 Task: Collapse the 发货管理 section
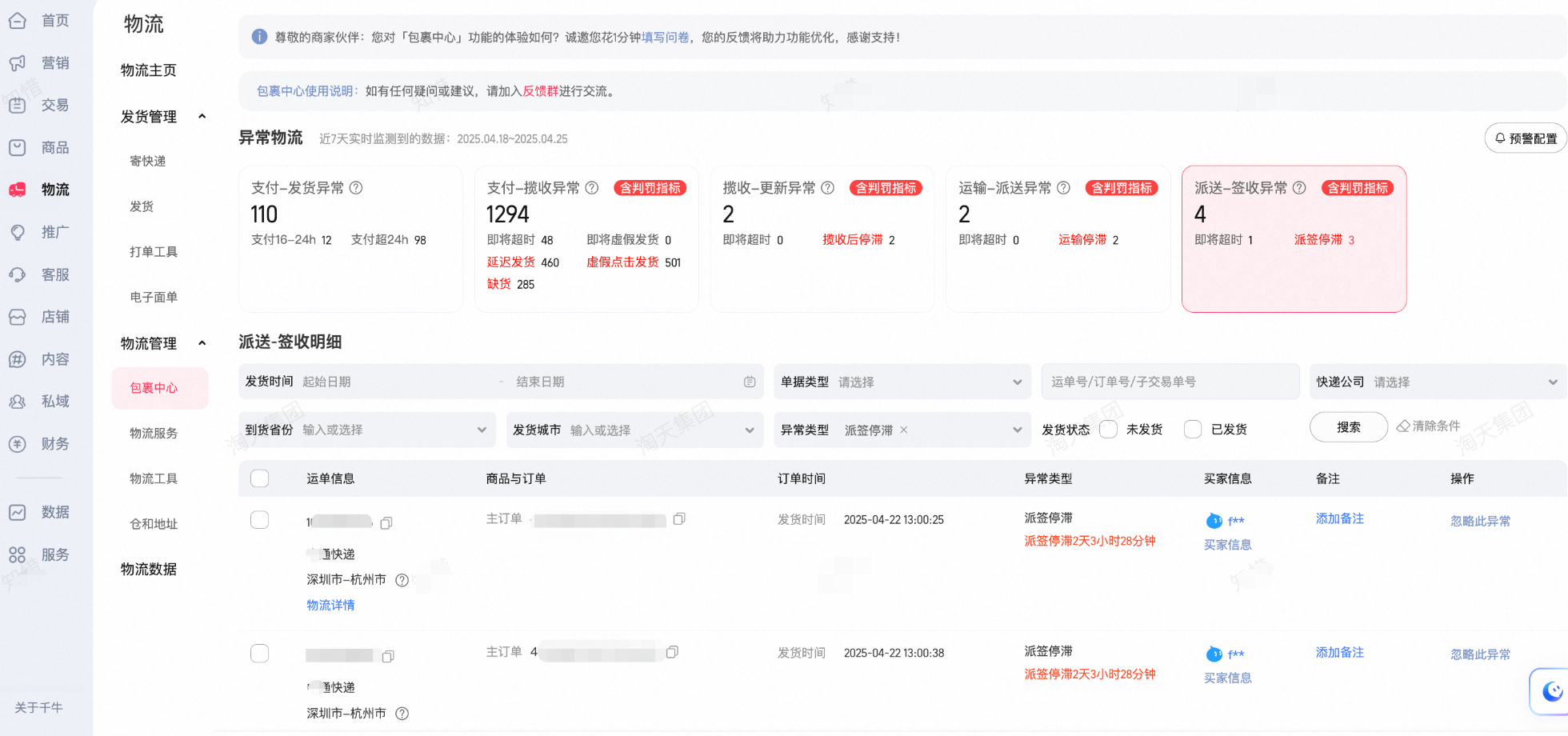202,117
